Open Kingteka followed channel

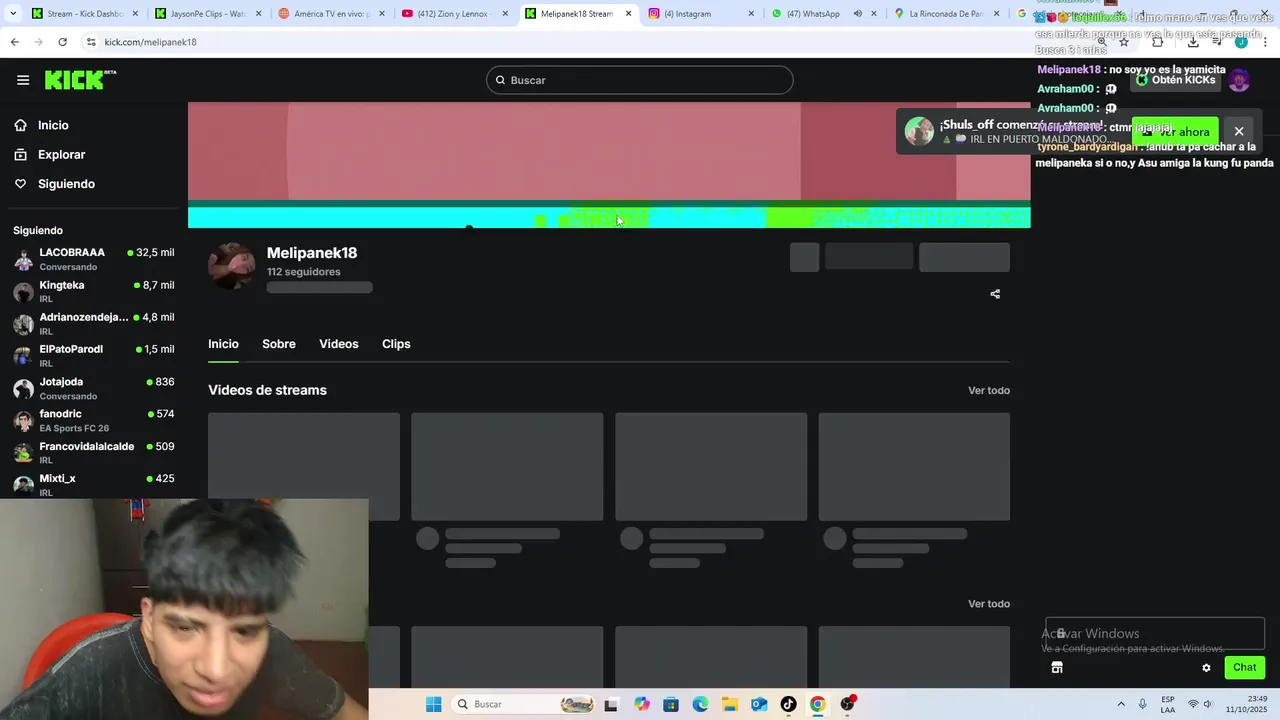(94, 291)
